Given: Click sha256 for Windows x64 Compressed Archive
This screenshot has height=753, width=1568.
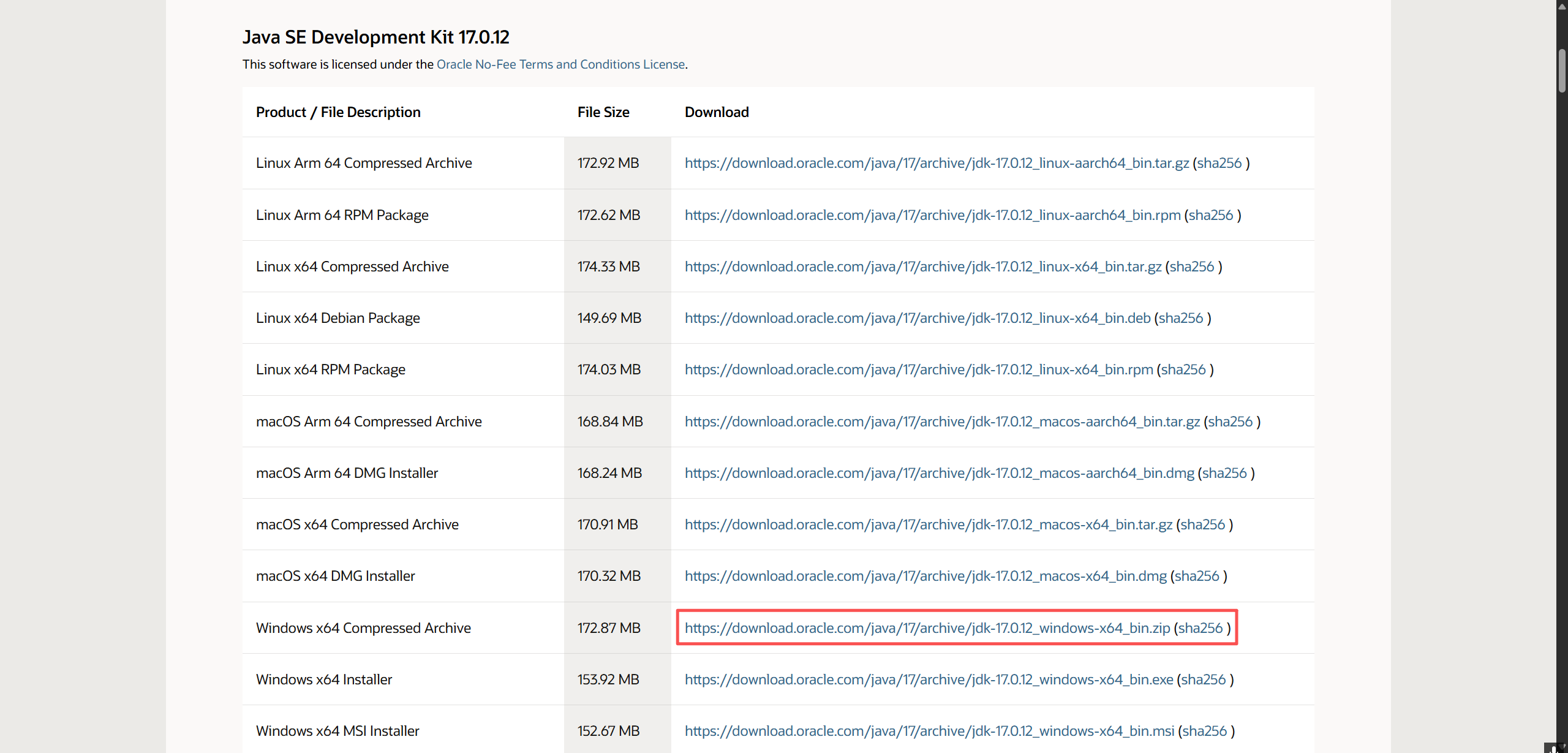Looking at the screenshot, I should 1200,628.
